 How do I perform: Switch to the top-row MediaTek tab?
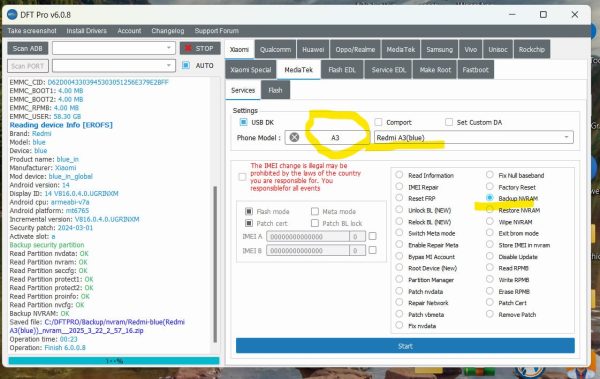click(x=401, y=49)
